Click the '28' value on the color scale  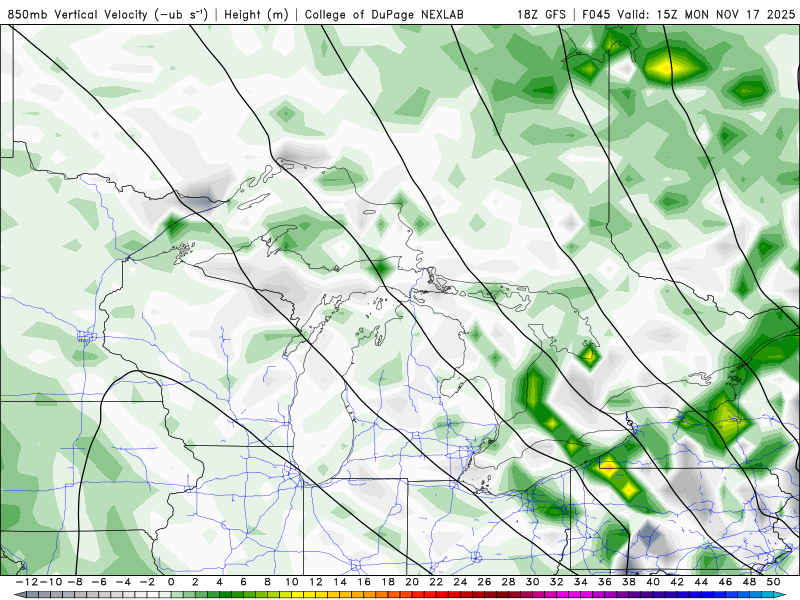(508, 582)
